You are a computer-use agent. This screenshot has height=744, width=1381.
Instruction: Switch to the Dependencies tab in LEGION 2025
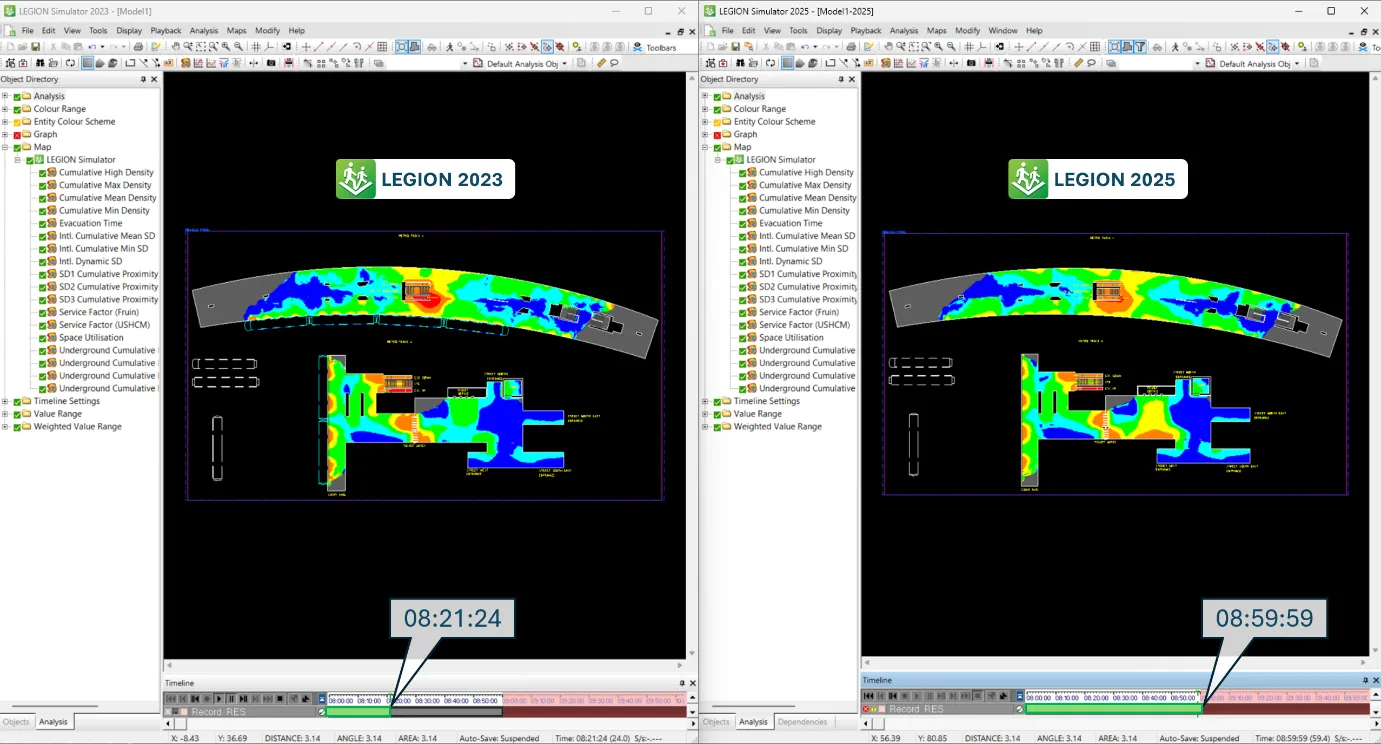pyautogui.click(x=802, y=722)
